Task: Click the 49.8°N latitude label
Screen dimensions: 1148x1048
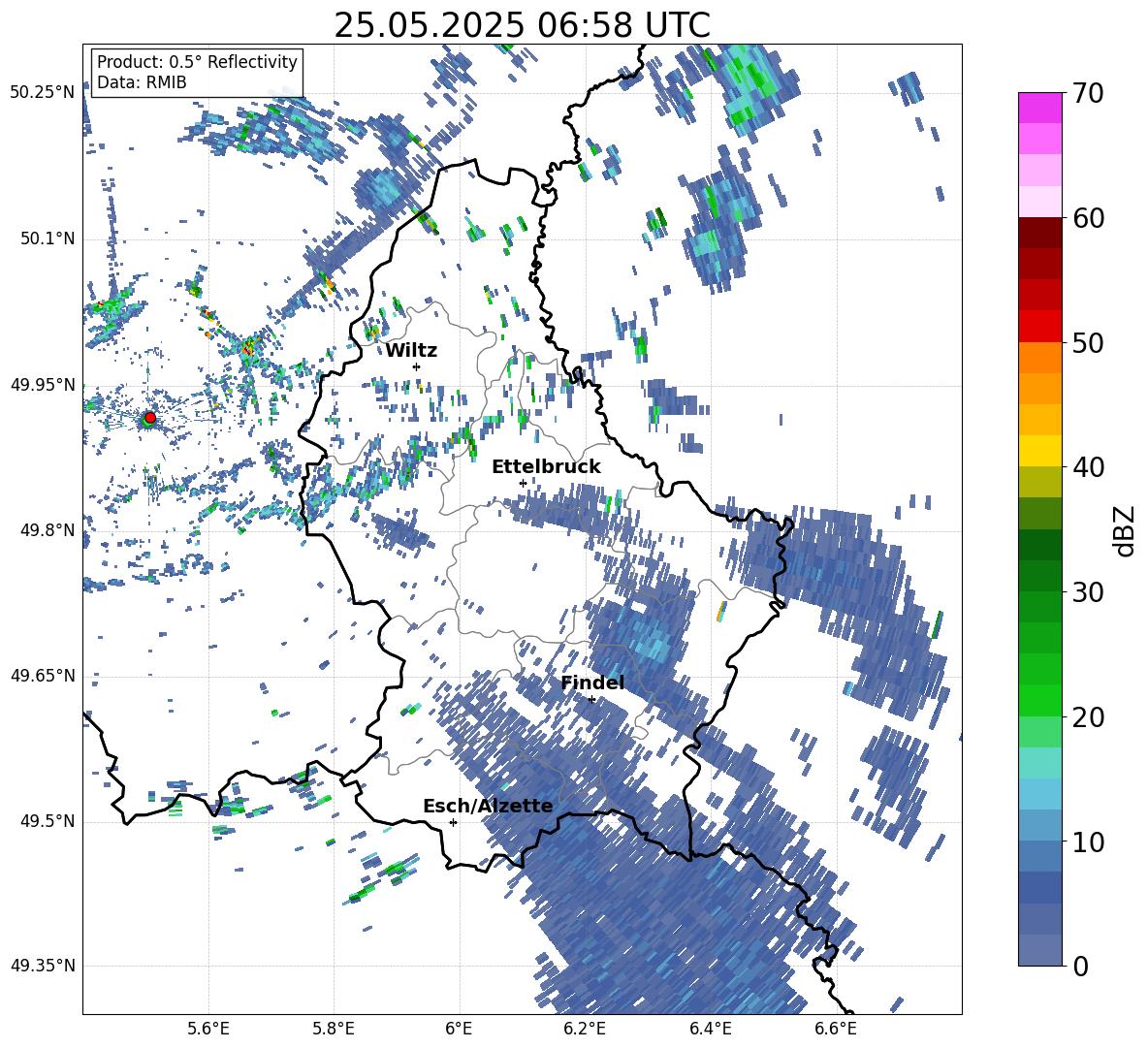Action: (x=47, y=530)
